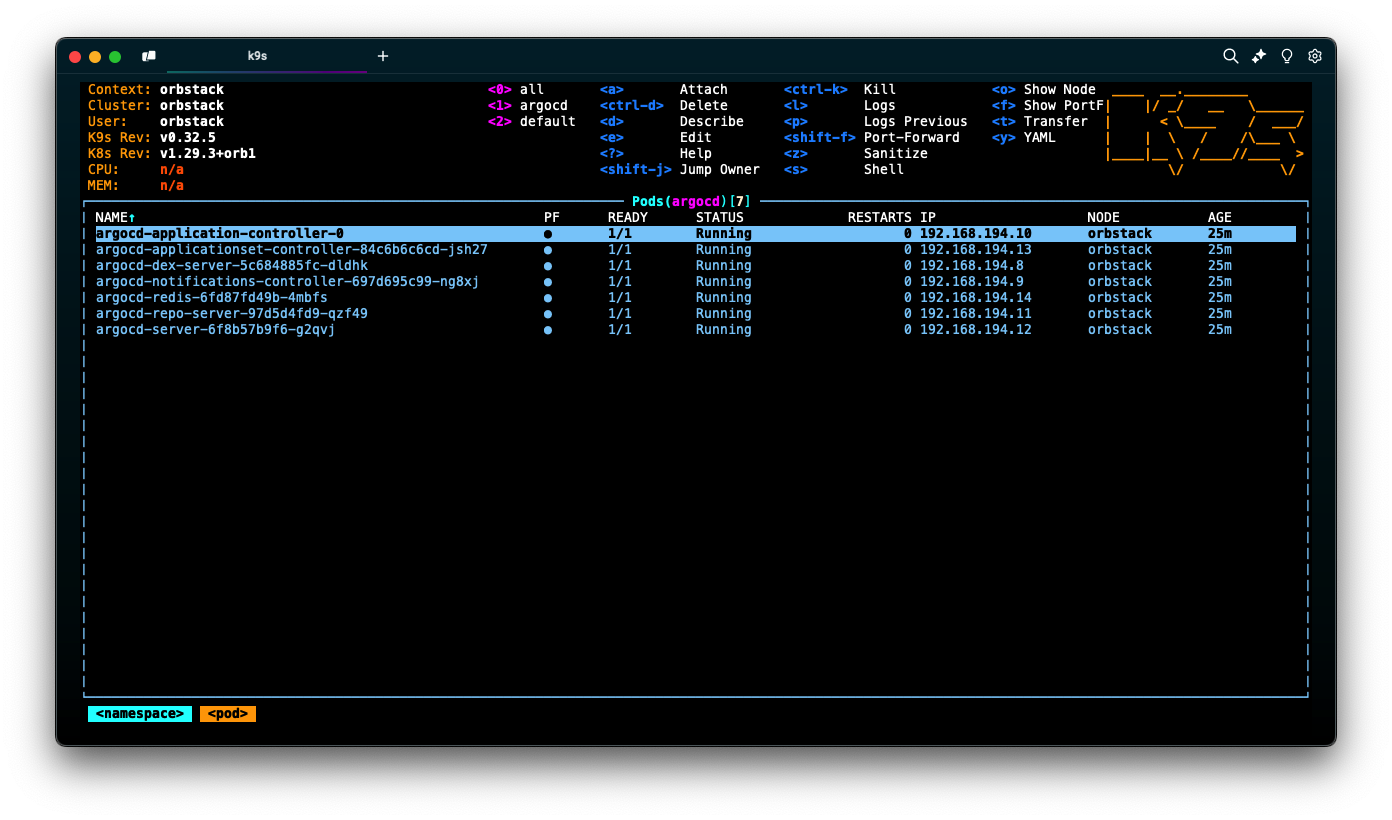The height and width of the screenshot is (820, 1392).
Task: Click IP address 192.168.194.12
Action: tap(976, 329)
